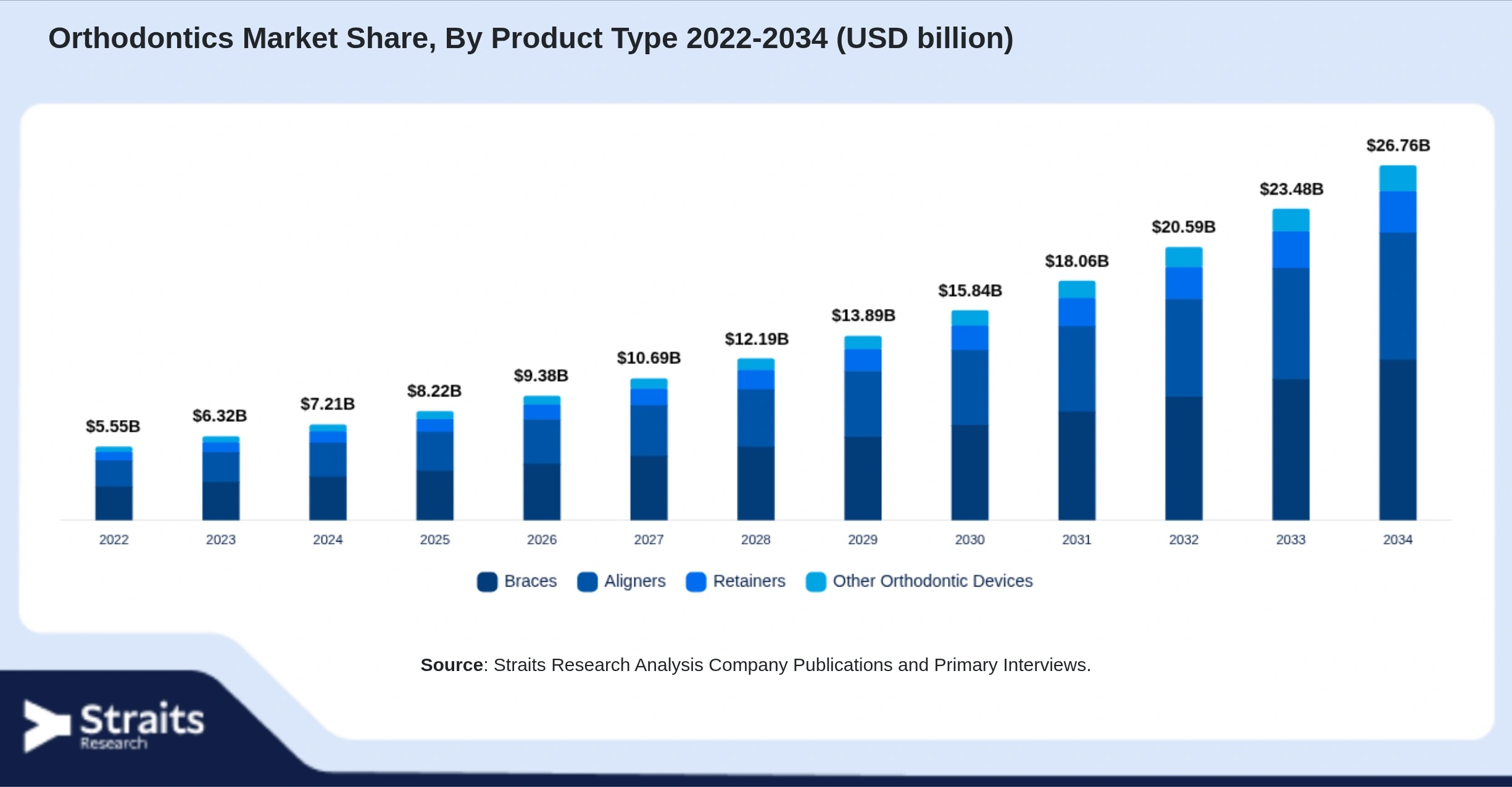Image resolution: width=1512 pixels, height=787 pixels.
Task: Click the $12.19B value label
Action: pyautogui.click(x=757, y=339)
